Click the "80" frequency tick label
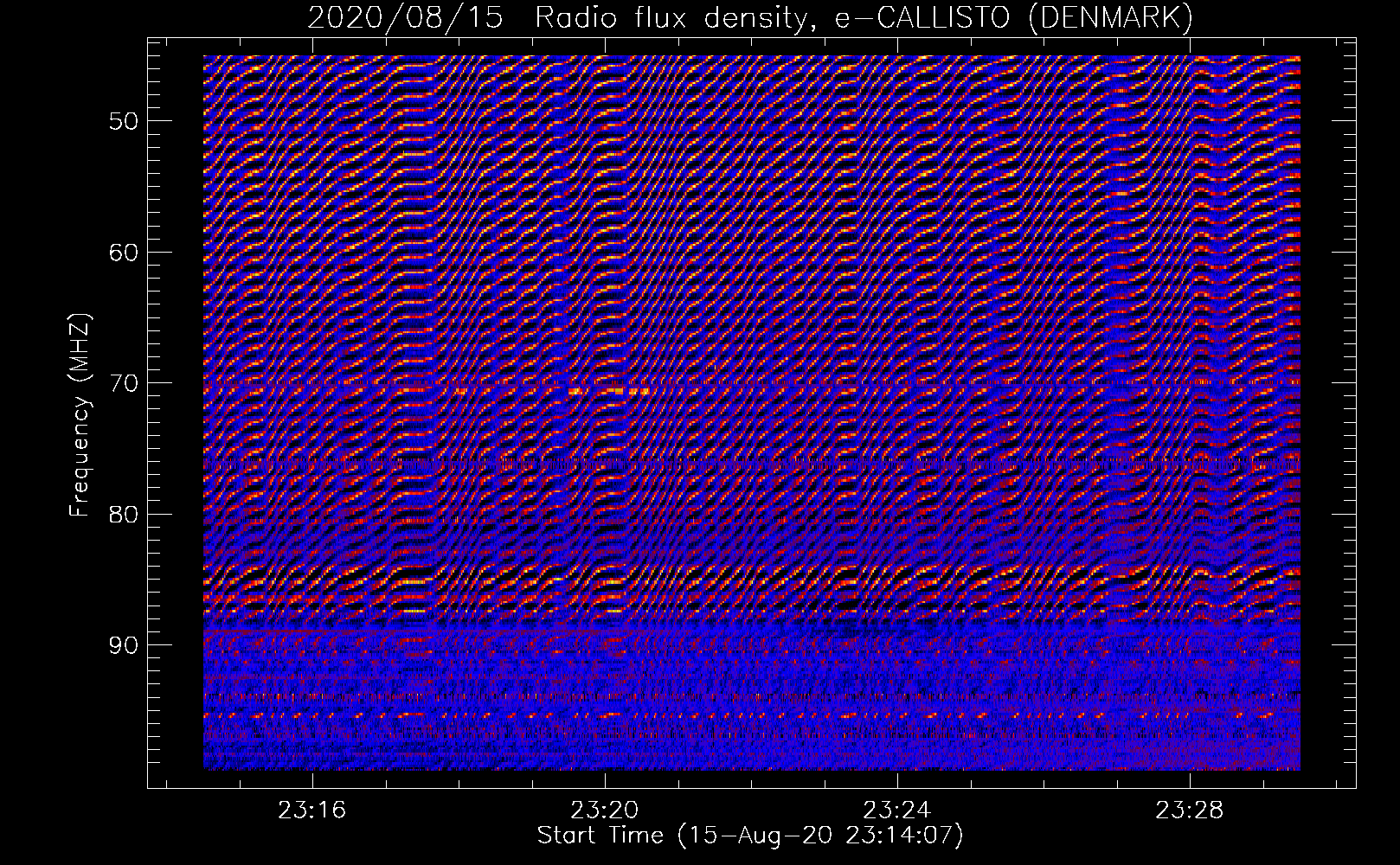The image size is (1400, 865). click(x=125, y=514)
